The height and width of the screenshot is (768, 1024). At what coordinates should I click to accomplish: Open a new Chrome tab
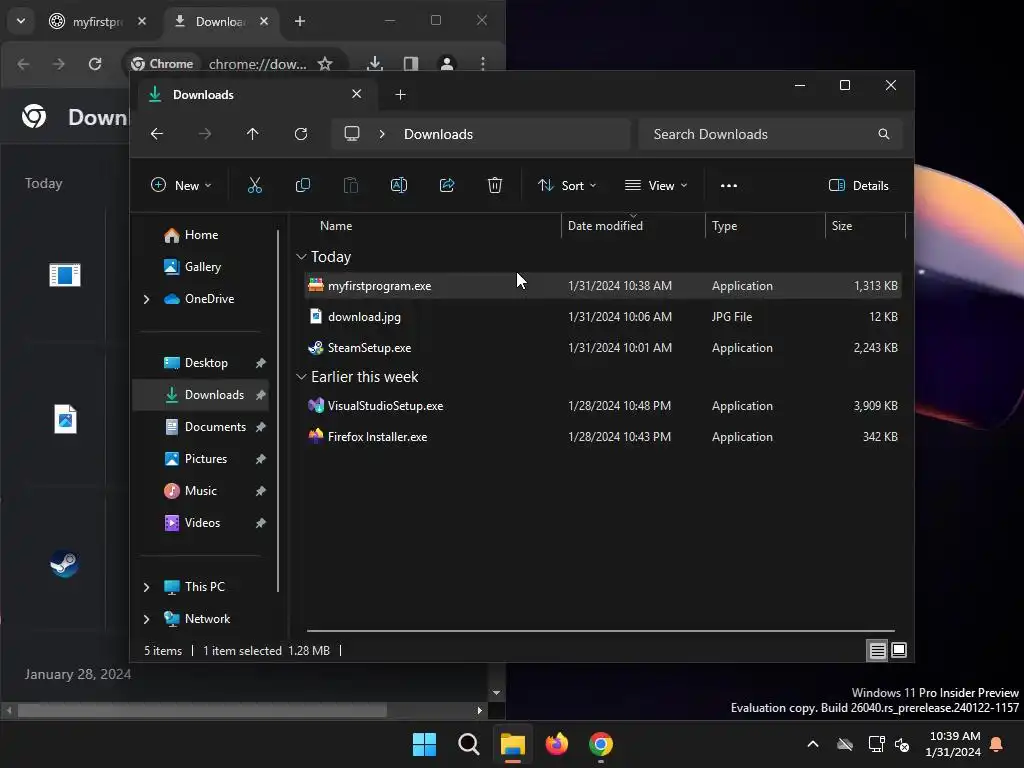click(300, 22)
